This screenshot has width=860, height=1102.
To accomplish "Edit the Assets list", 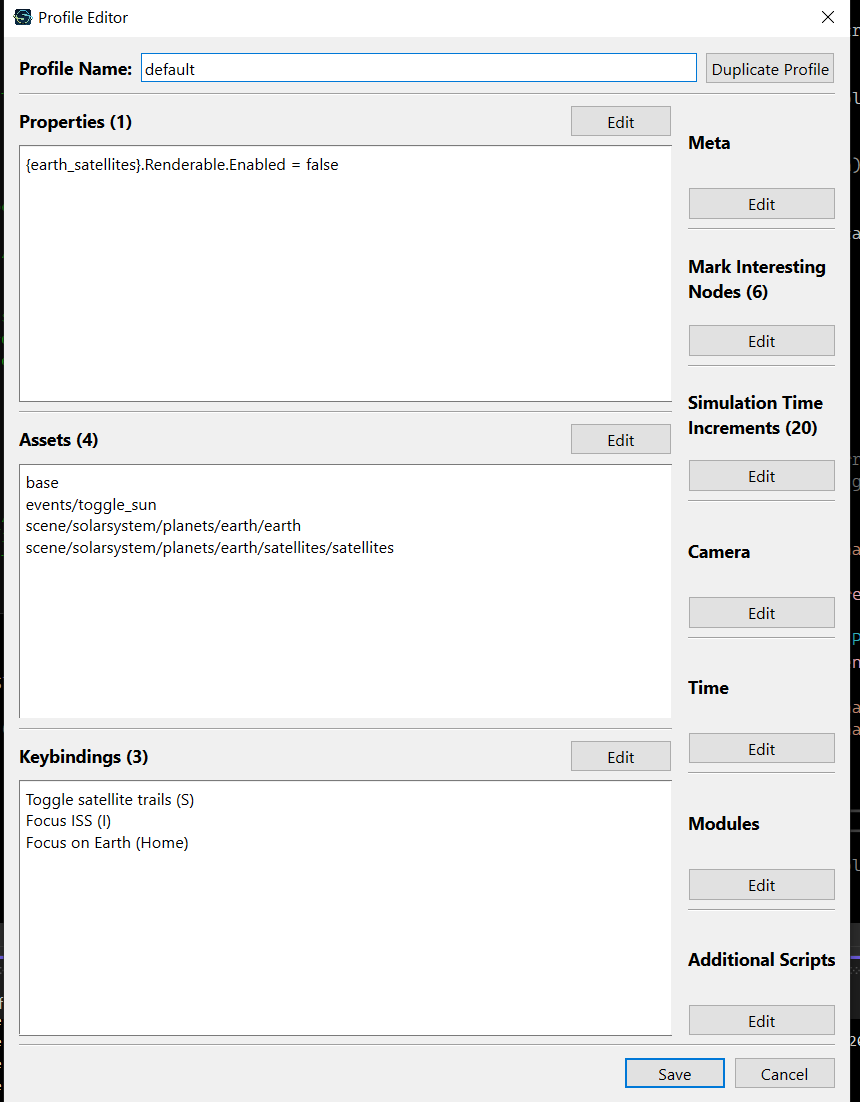I will tap(620, 438).
